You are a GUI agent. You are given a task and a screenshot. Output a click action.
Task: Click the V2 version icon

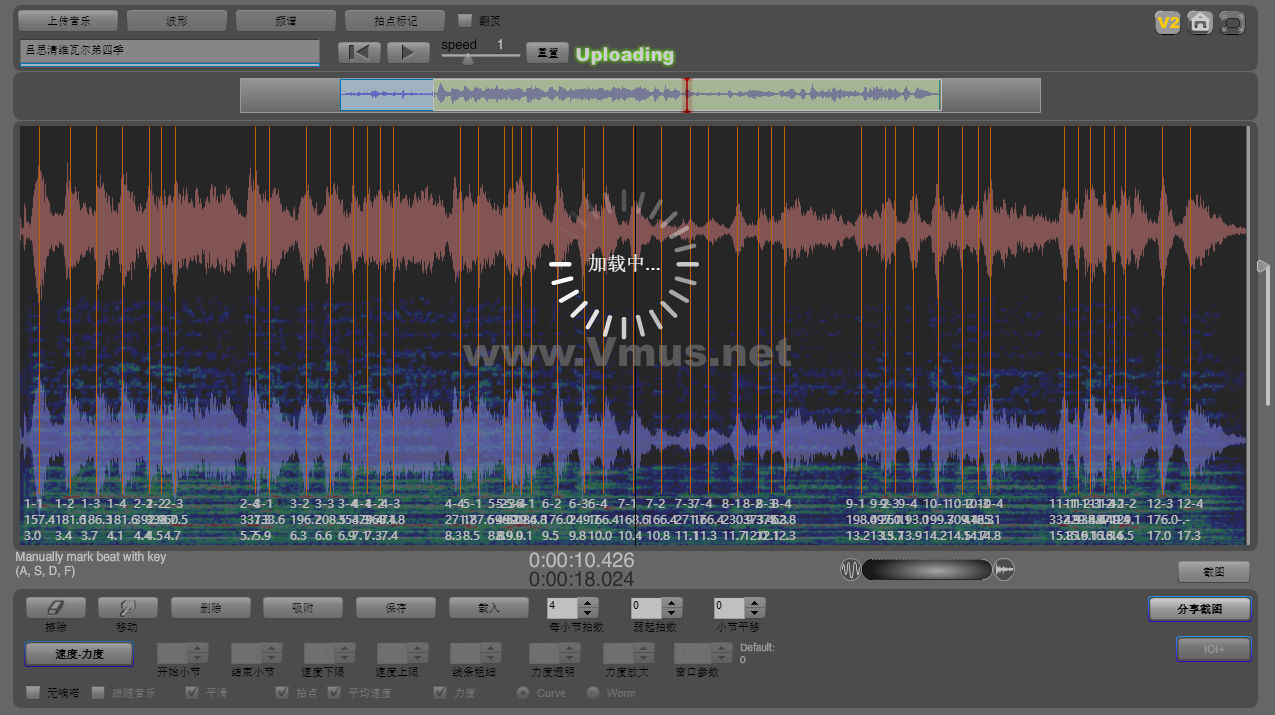click(1167, 22)
